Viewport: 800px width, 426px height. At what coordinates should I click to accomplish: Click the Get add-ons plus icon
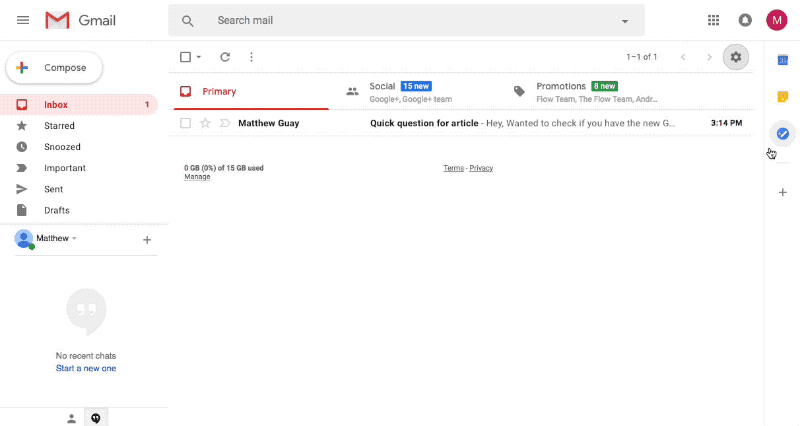pos(783,192)
